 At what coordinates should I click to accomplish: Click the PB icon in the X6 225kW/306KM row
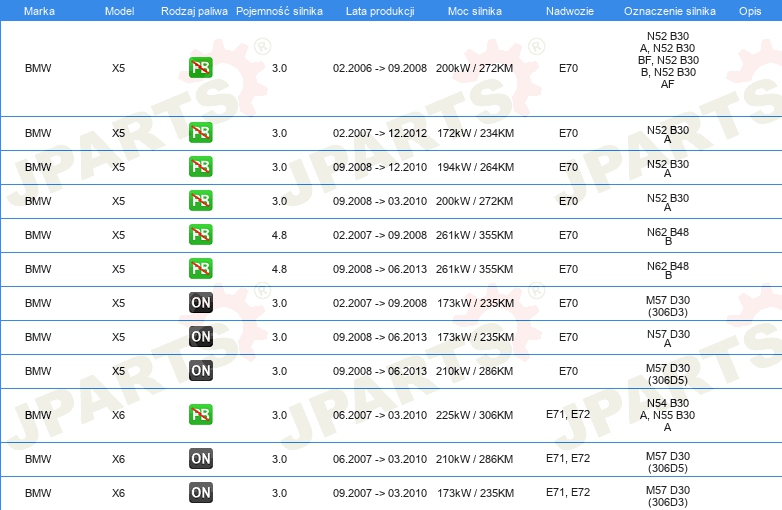200,415
